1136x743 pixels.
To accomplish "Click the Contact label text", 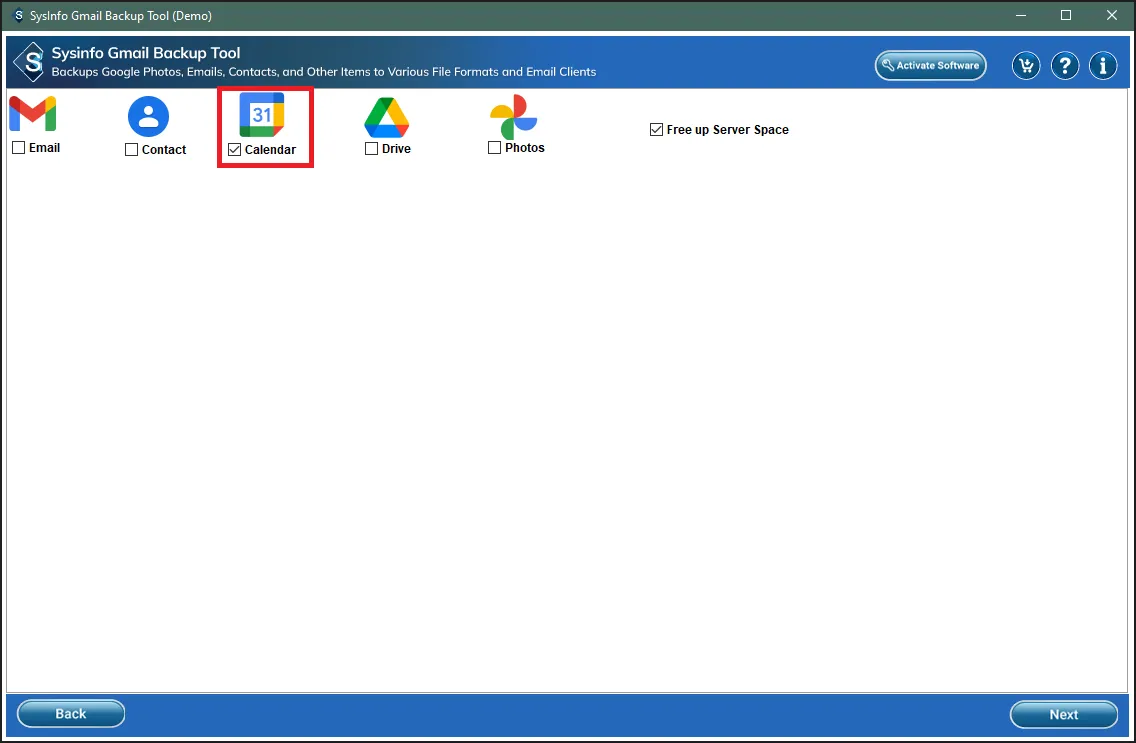I will (164, 150).
